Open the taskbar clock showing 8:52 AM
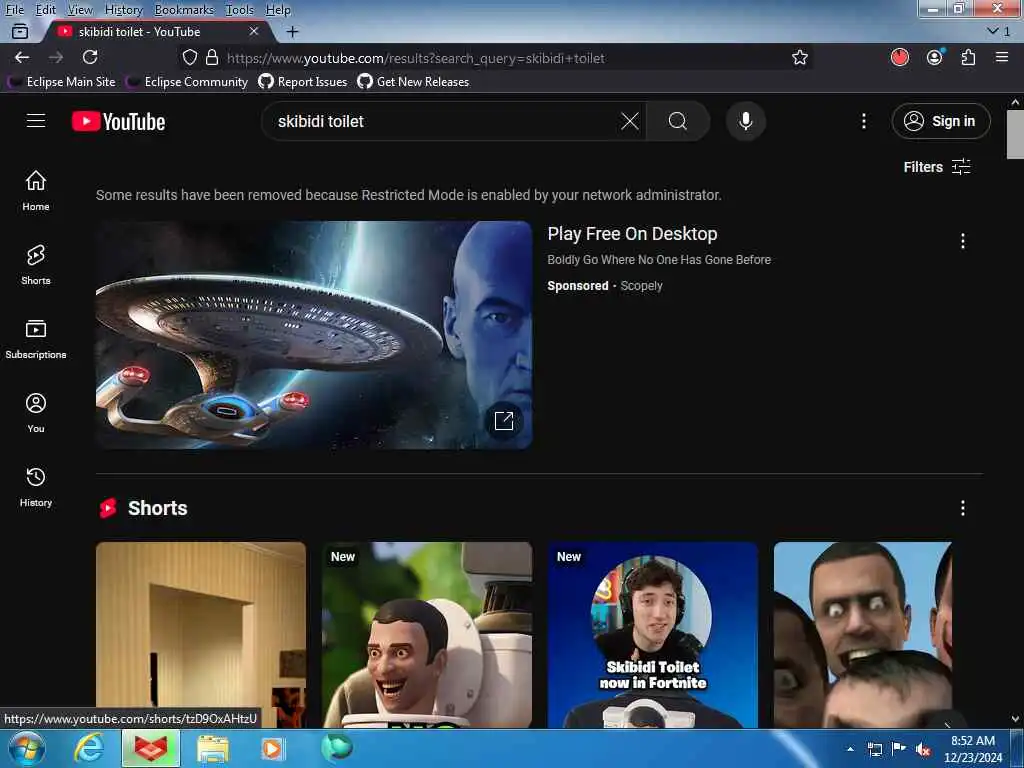The height and width of the screenshot is (768, 1024). (973, 749)
